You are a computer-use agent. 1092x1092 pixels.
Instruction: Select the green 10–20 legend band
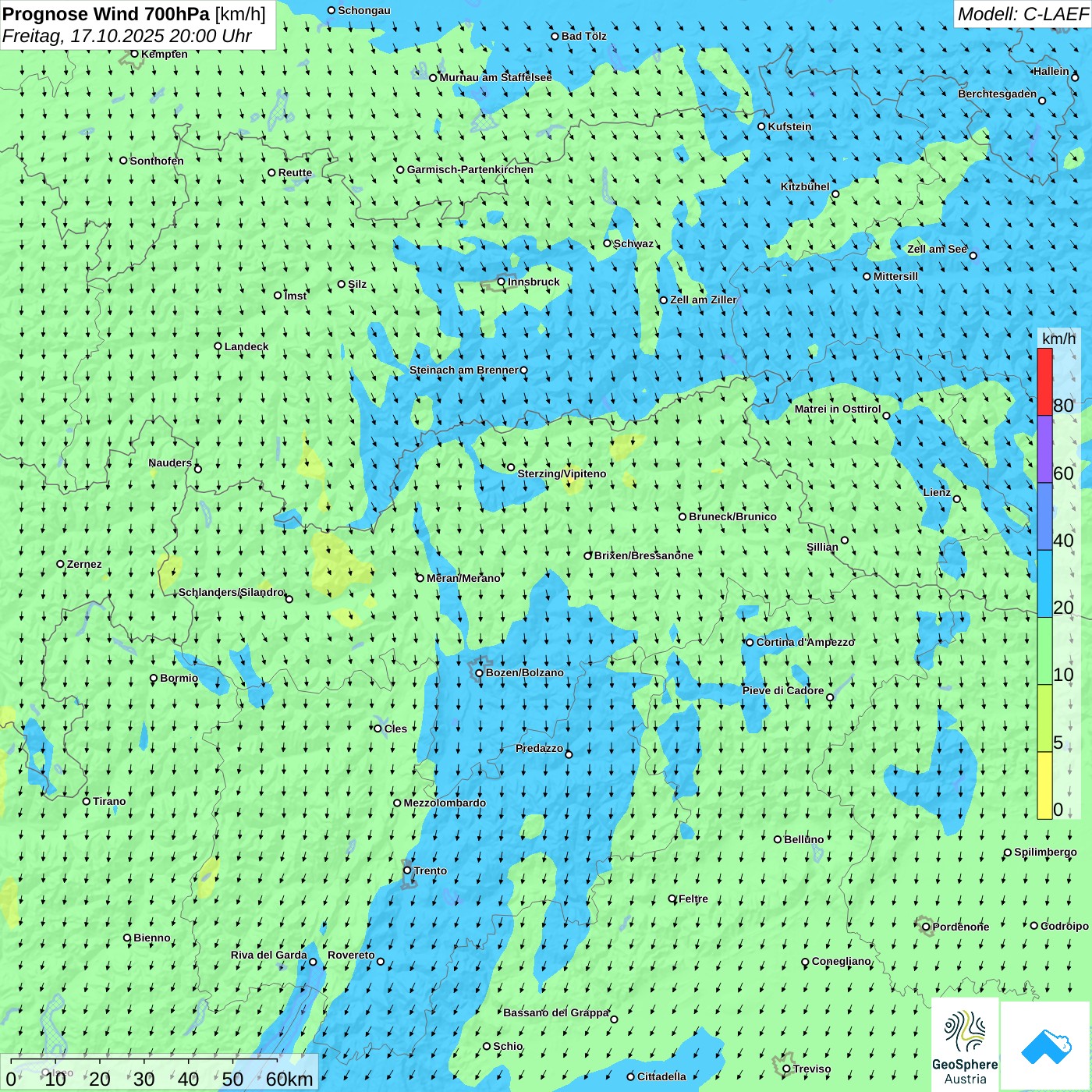pyautogui.click(x=1044, y=651)
